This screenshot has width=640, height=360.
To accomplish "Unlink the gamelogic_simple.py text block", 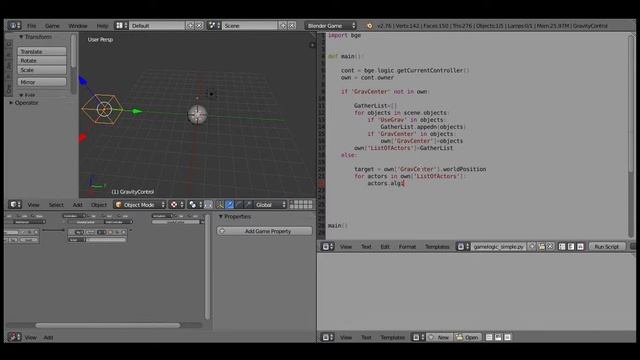I will [x=550, y=247].
